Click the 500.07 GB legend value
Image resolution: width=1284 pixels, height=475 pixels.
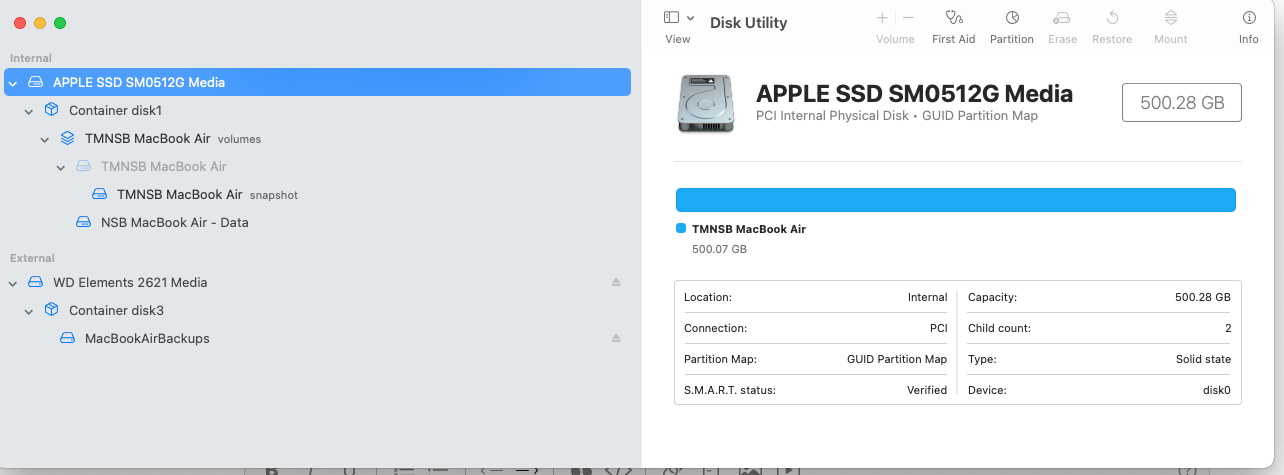(x=719, y=249)
